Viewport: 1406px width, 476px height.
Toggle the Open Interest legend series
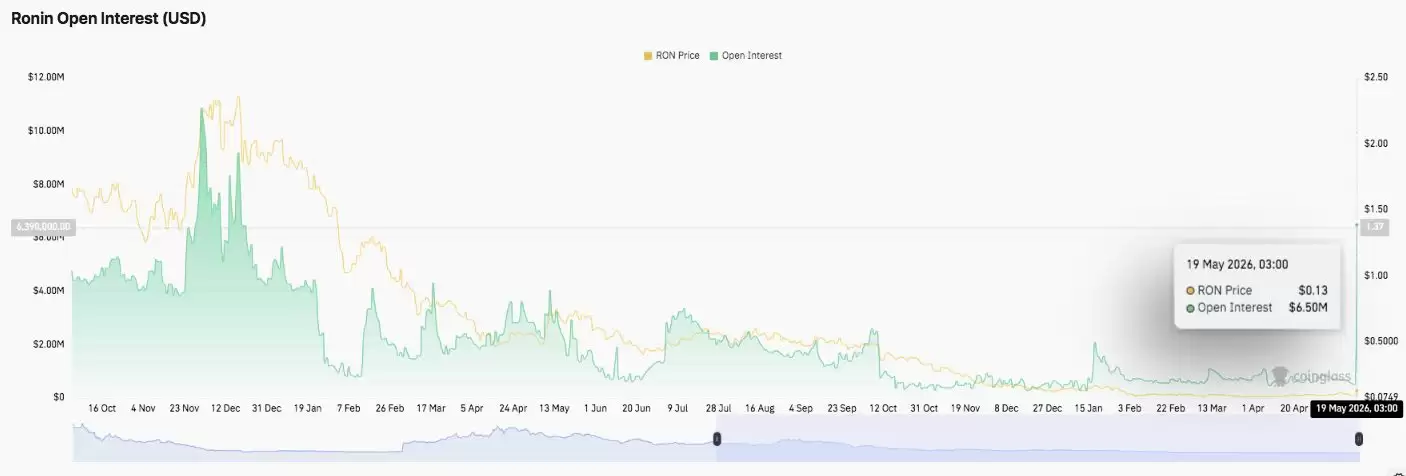[x=746, y=56]
